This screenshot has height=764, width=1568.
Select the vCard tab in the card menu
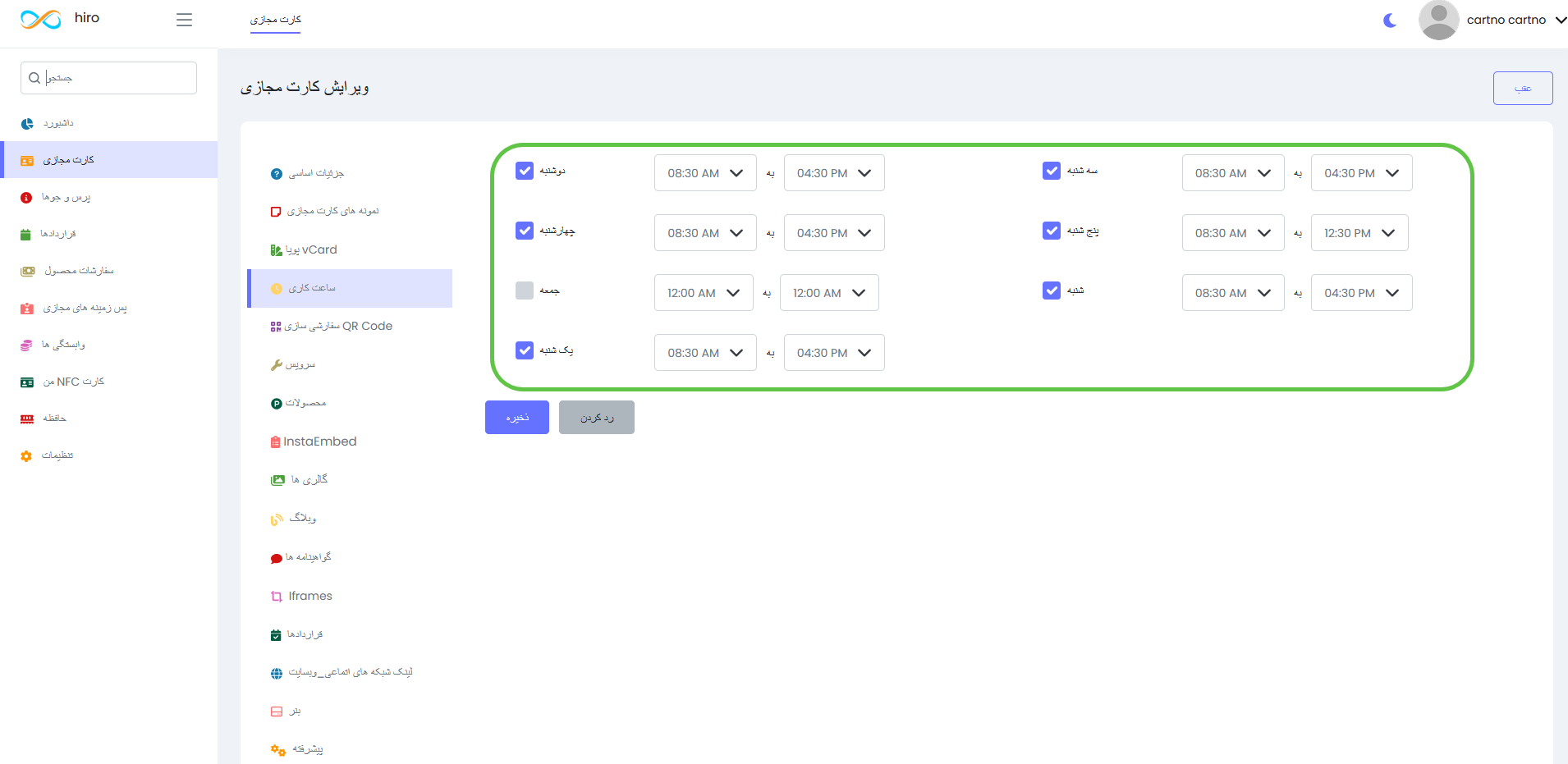click(x=310, y=250)
